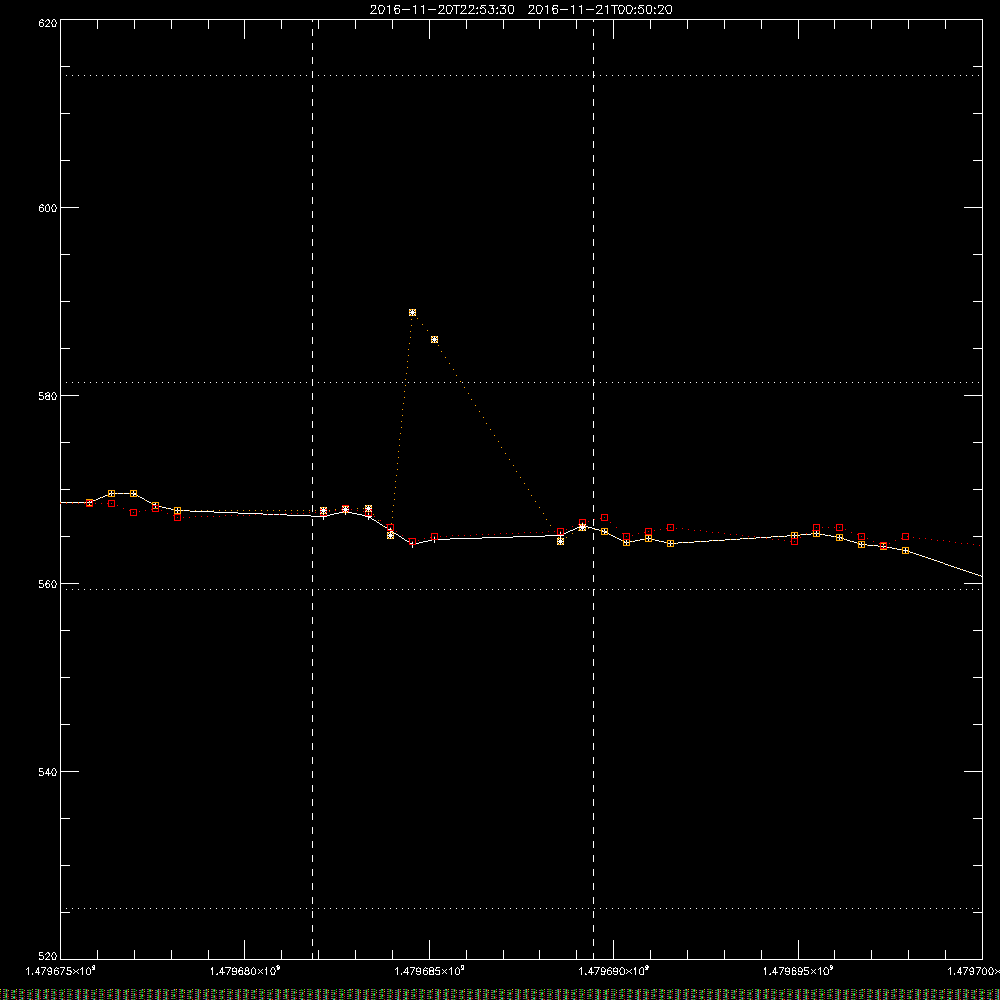Click the y-axis label 560
The height and width of the screenshot is (1000, 1000).
click(48, 584)
